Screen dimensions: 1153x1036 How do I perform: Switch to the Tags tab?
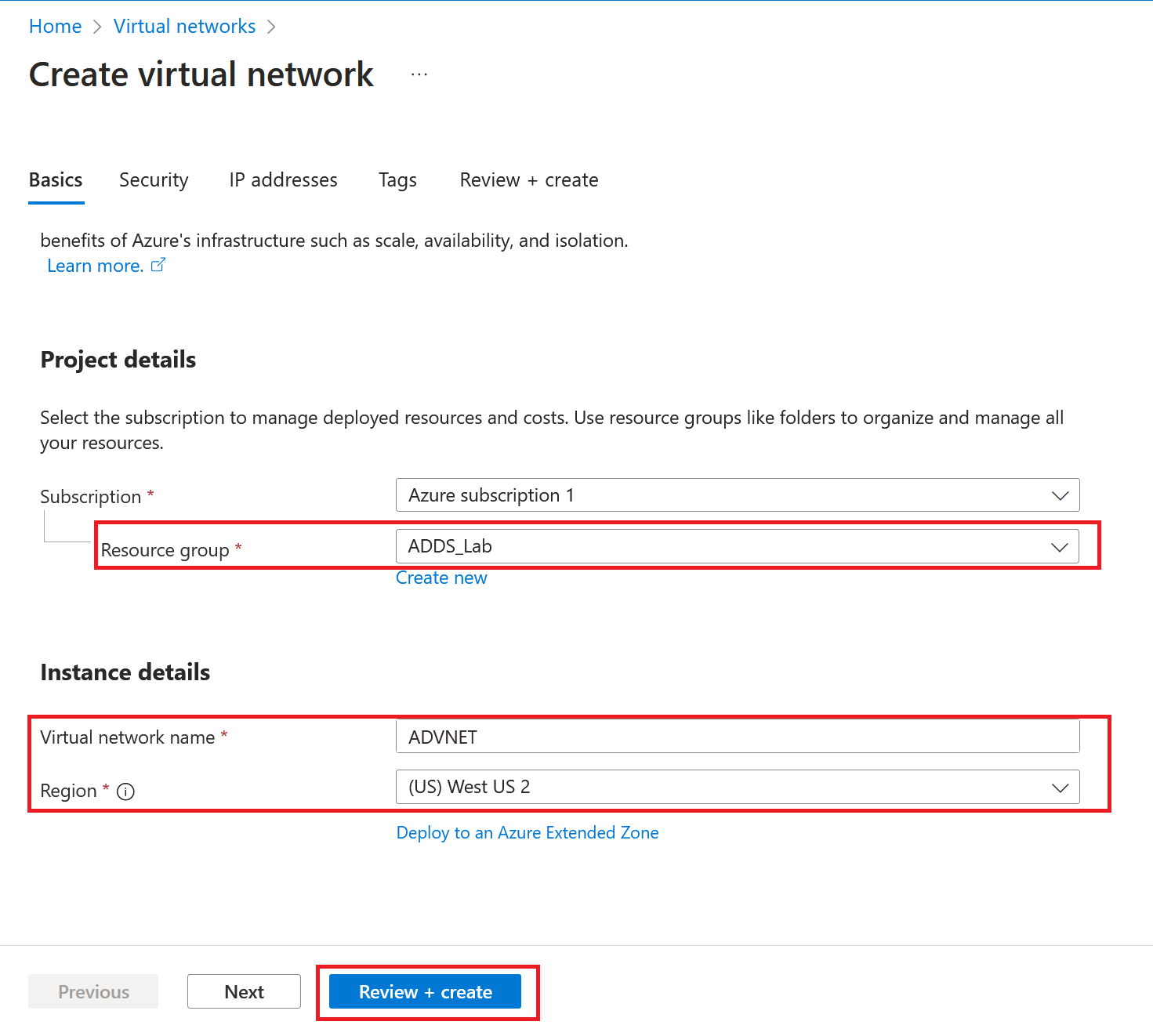pyautogui.click(x=397, y=180)
